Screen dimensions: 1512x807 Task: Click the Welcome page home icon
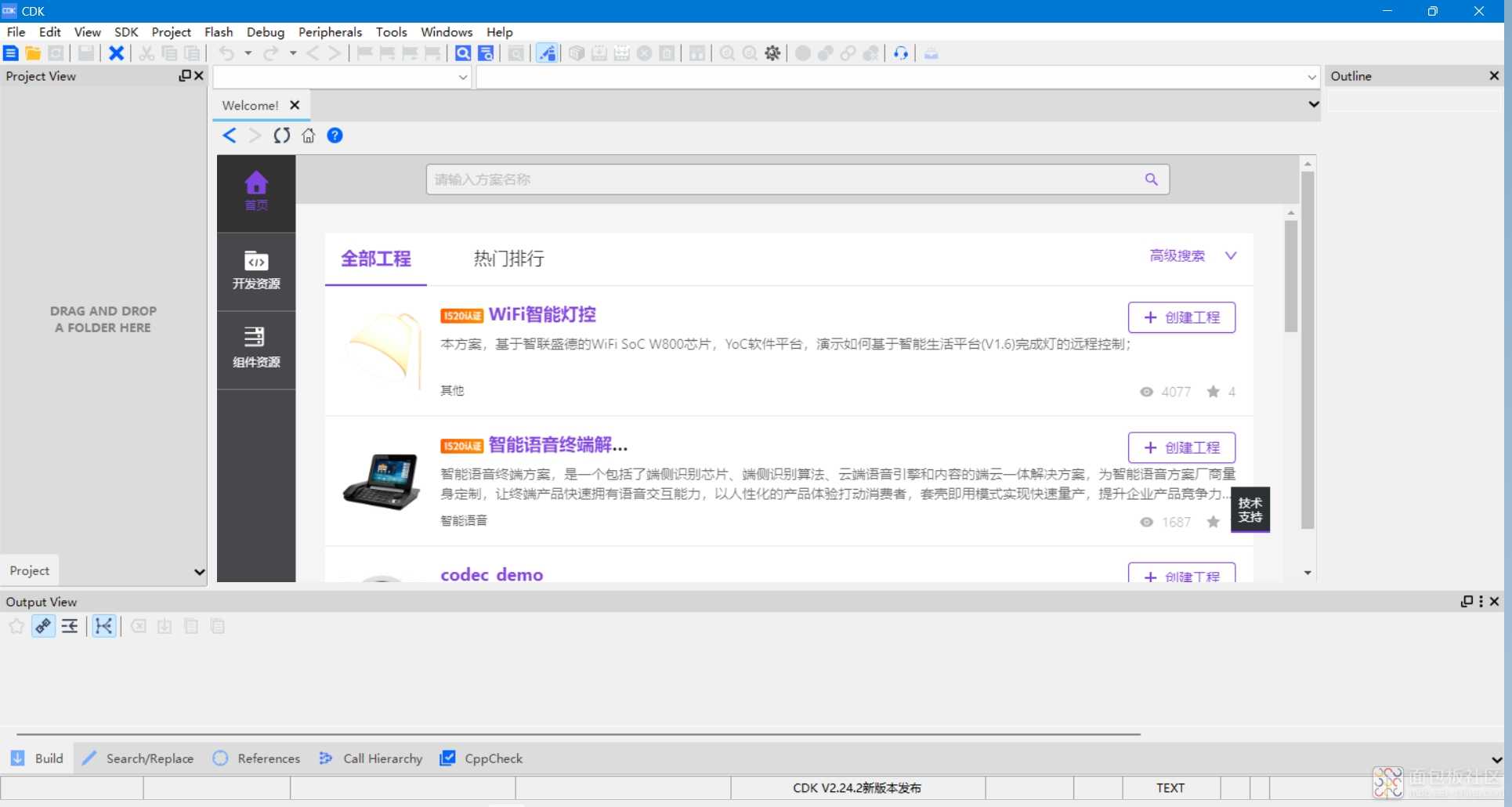point(309,136)
